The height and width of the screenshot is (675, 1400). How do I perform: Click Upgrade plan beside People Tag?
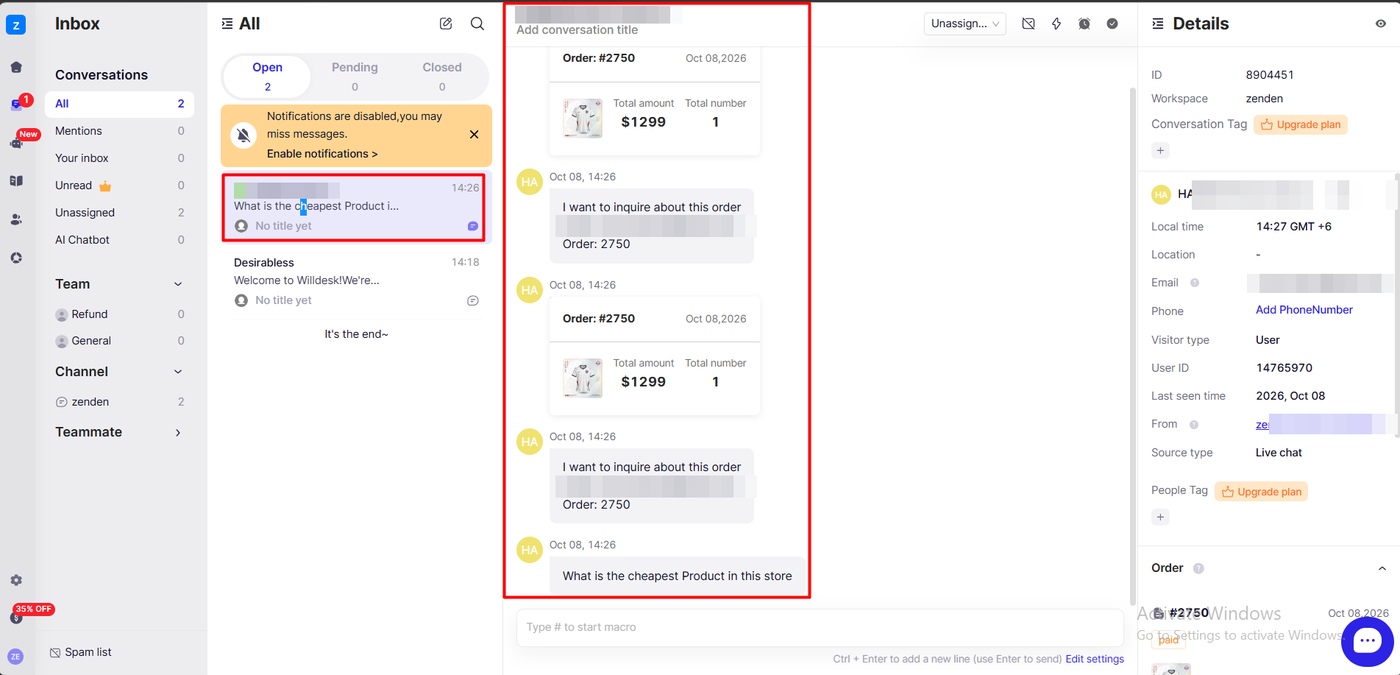pyautogui.click(x=1261, y=492)
